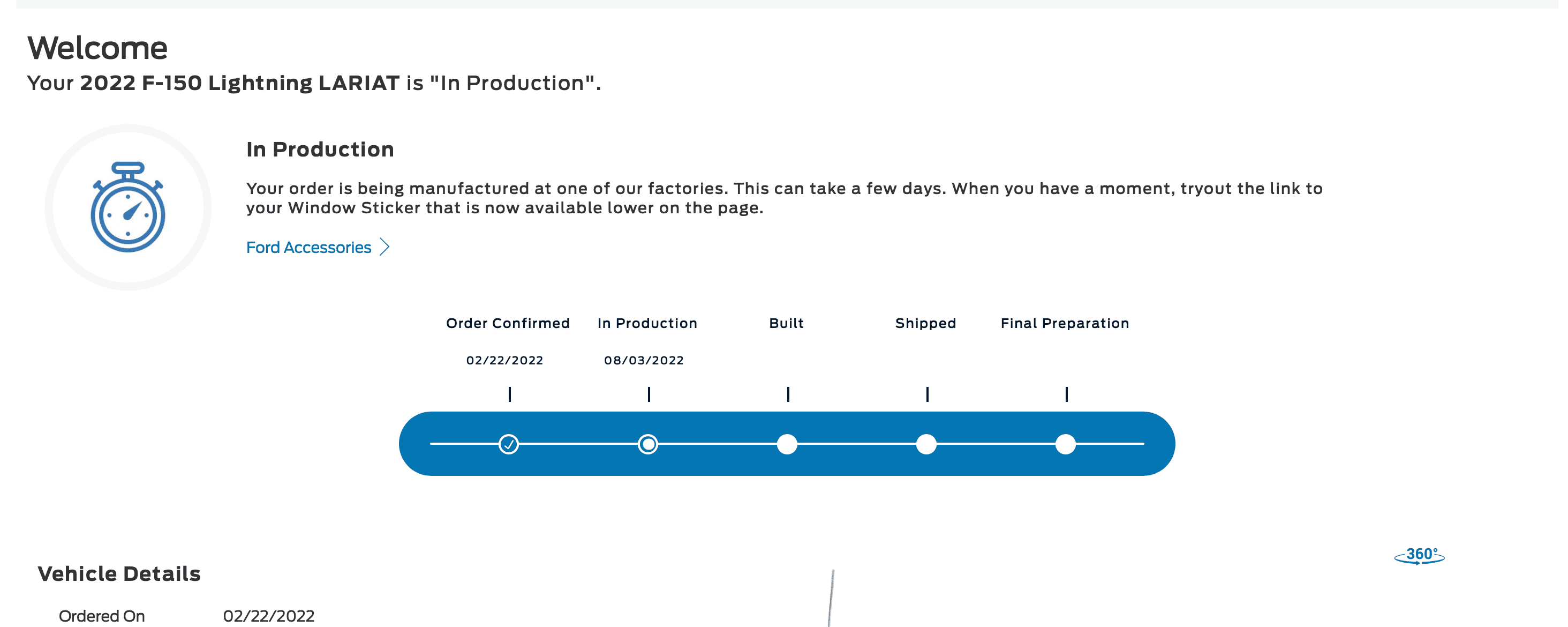The width and height of the screenshot is (1568, 627).
Task: Select the Final Preparation step circle
Action: (x=1065, y=444)
